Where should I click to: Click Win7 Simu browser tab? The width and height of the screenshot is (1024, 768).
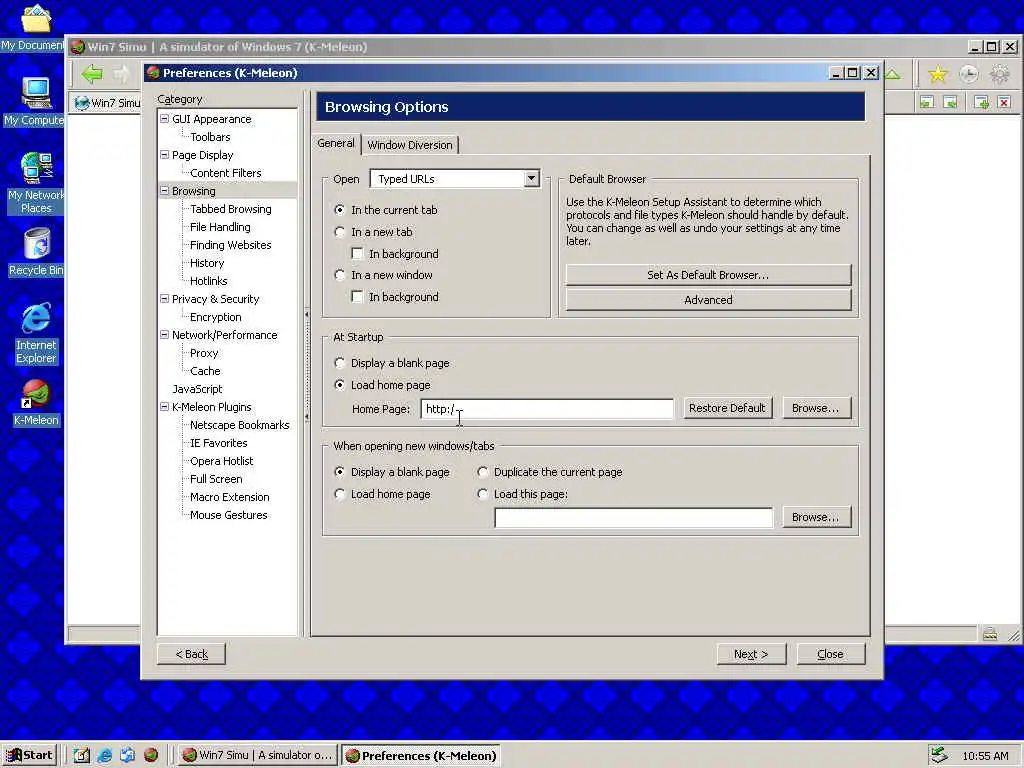click(106, 103)
